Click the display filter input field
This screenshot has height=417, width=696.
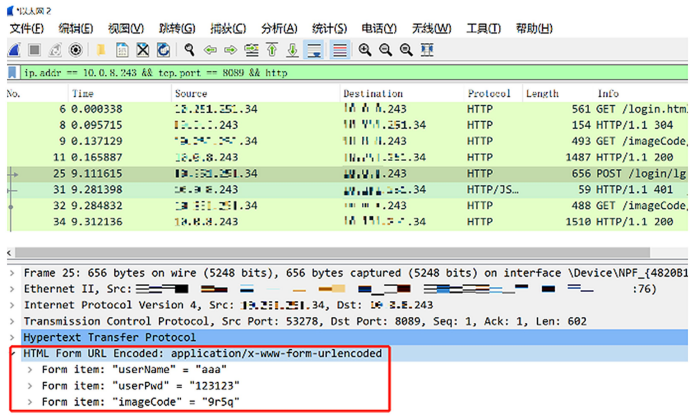coord(354,72)
